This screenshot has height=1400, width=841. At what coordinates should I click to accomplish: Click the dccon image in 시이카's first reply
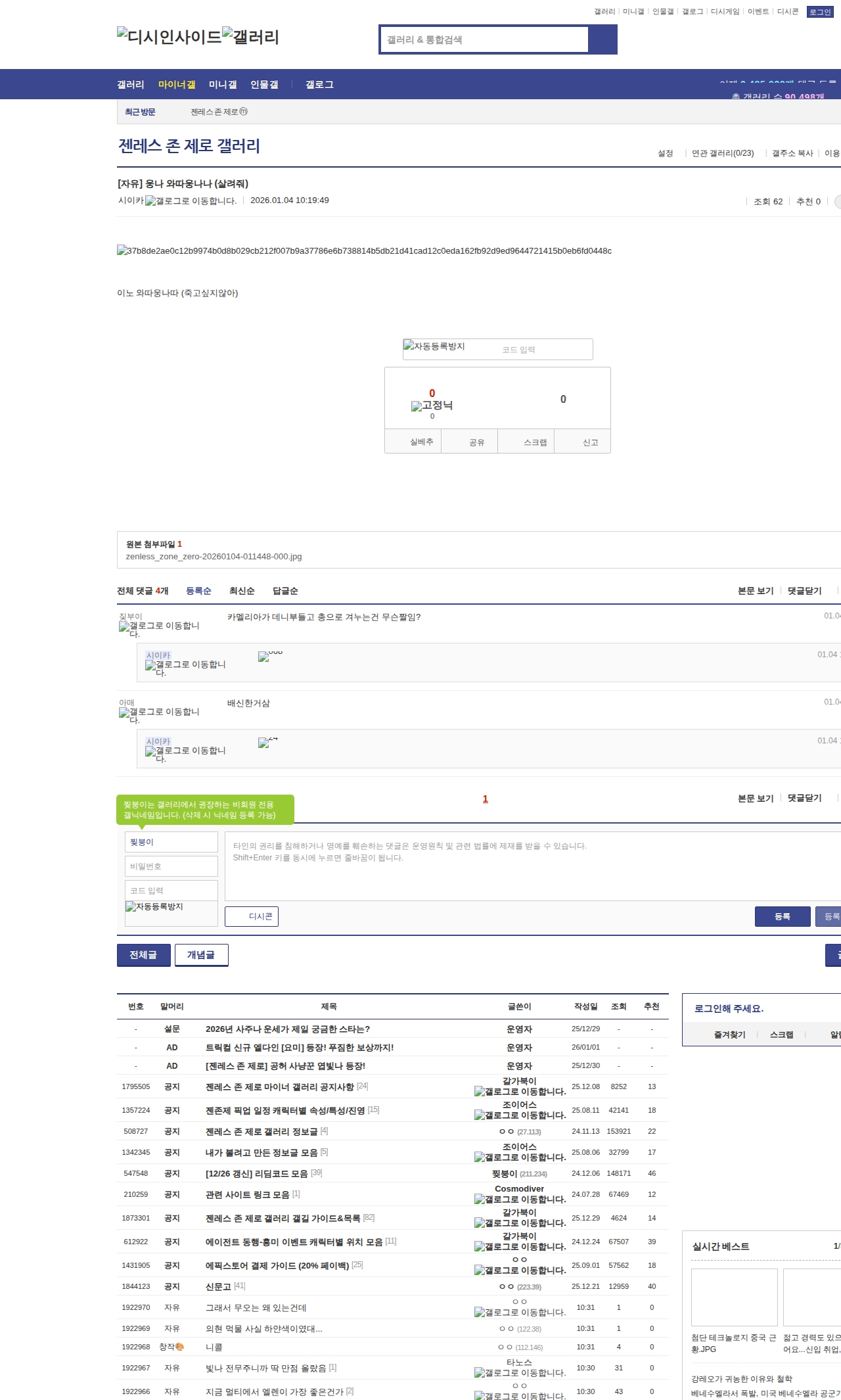point(264,656)
